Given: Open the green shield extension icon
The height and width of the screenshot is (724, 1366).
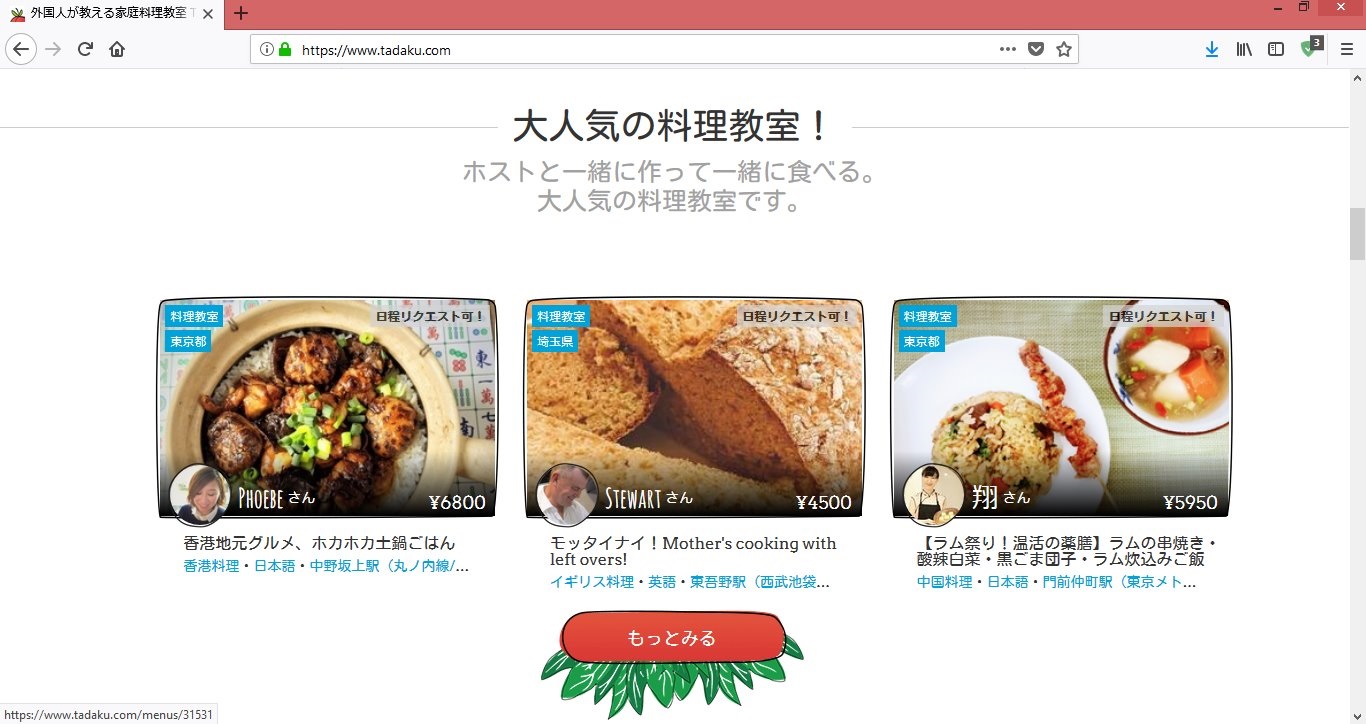Looking at the screenshot, I should pos(1309,49).
